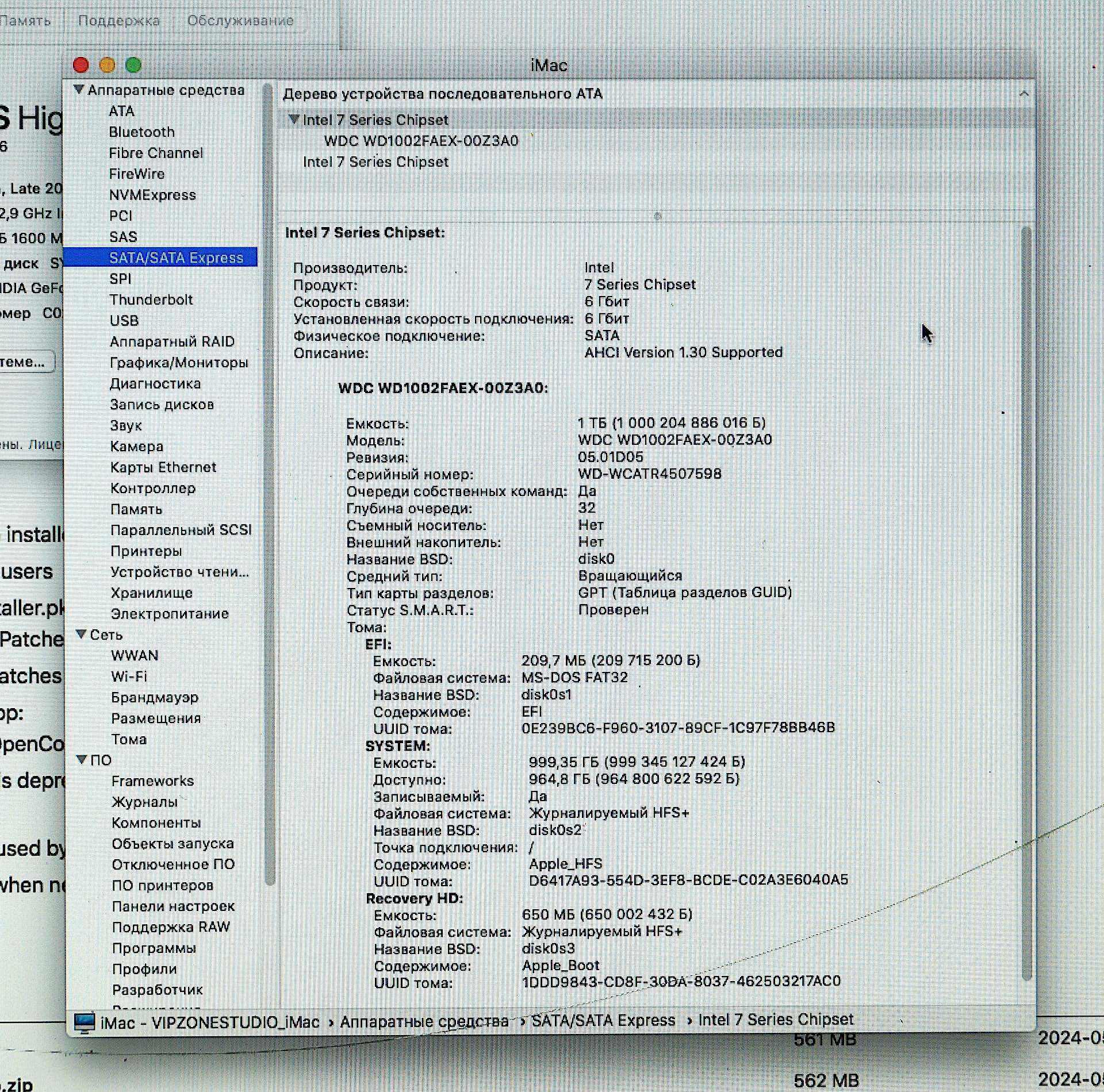
Task: Open Компоненты software entry
Action: click(x=156, y=823)
